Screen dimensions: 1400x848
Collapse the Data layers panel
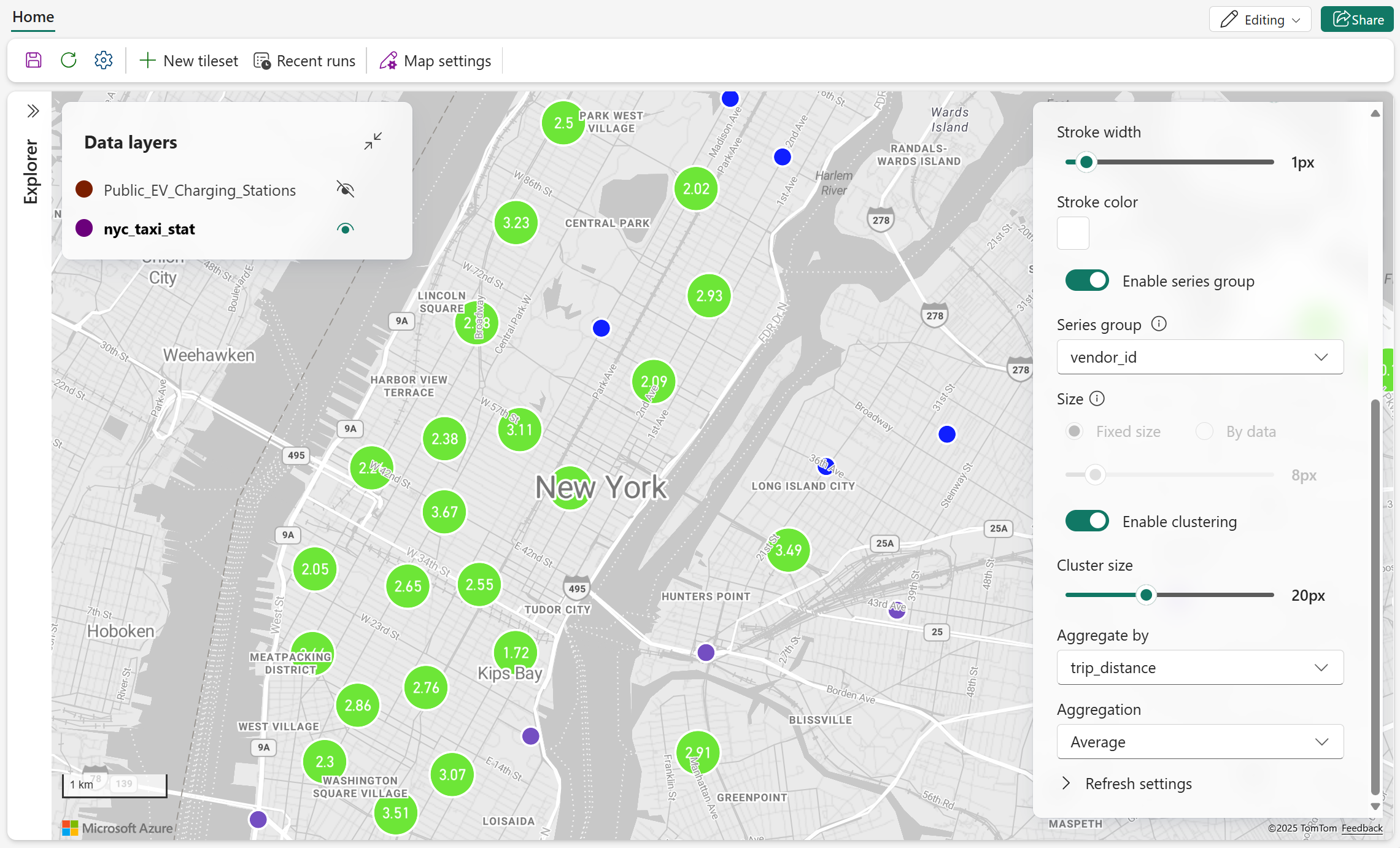coord(373,142)
